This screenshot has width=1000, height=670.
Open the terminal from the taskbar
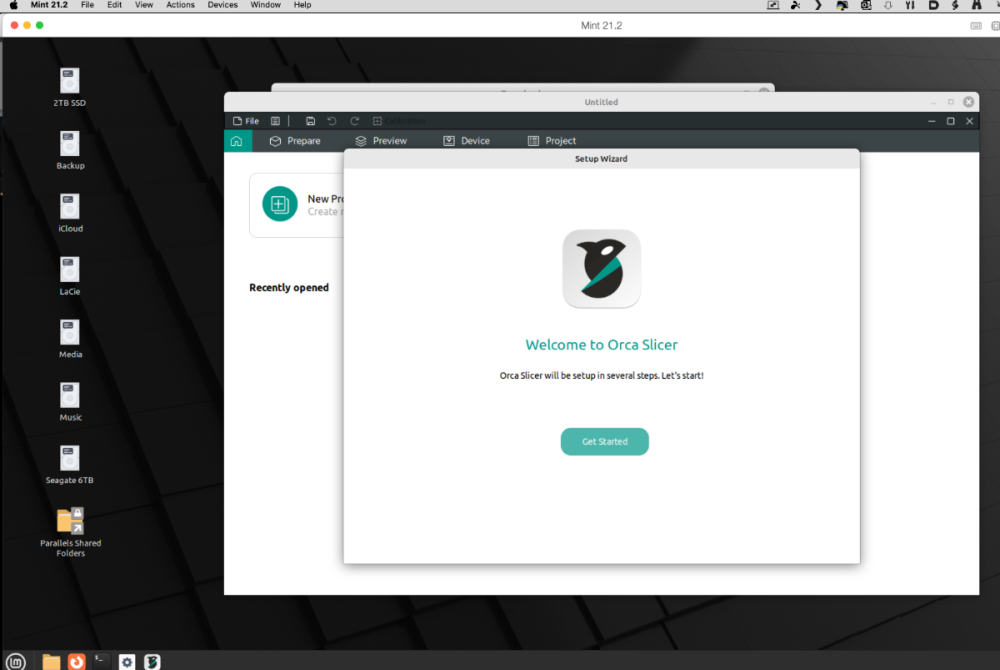click(101, 662)
